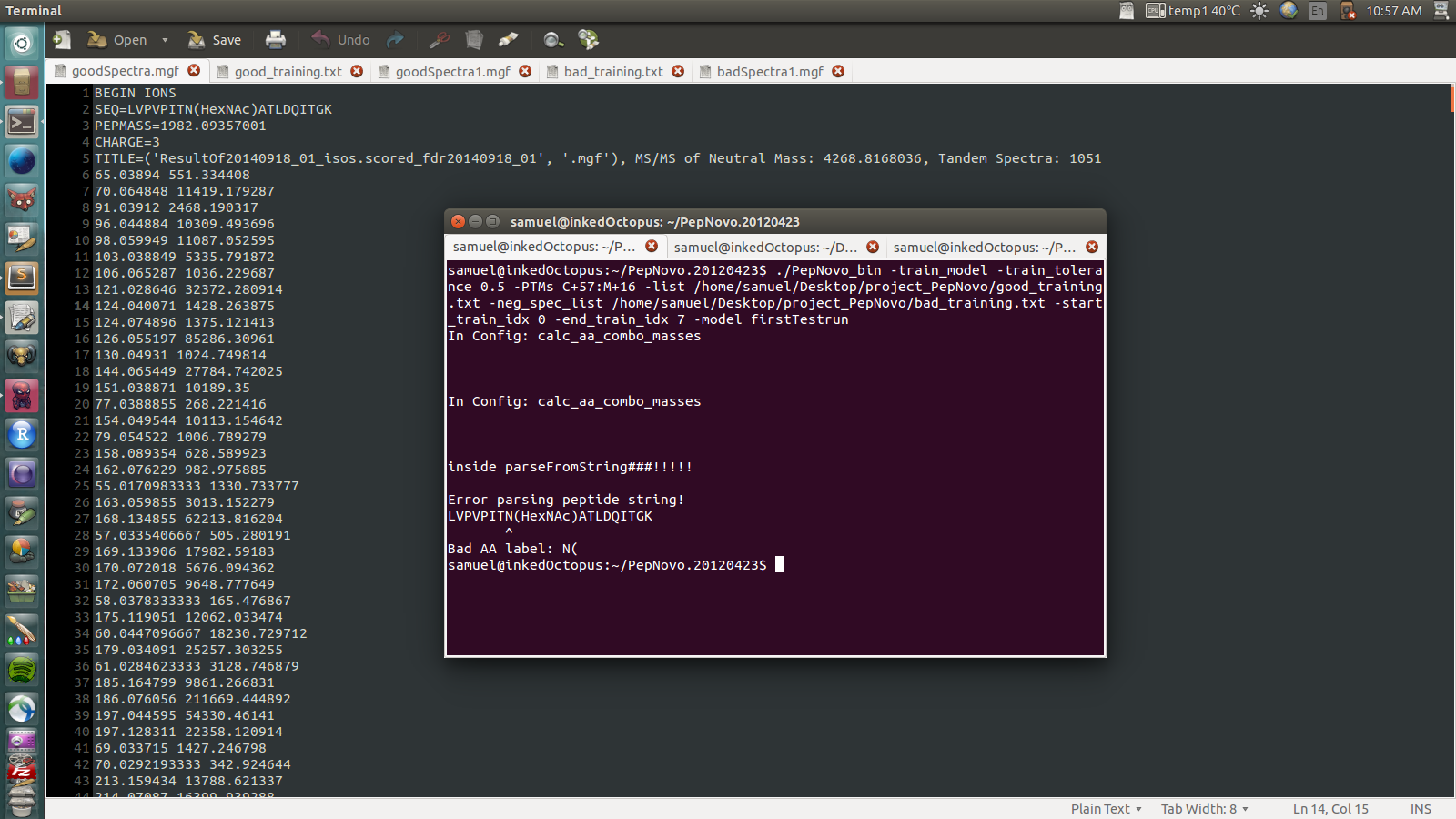Open Sublime Text from the dock
The image size is (1456, 819).
coord(22,278)
